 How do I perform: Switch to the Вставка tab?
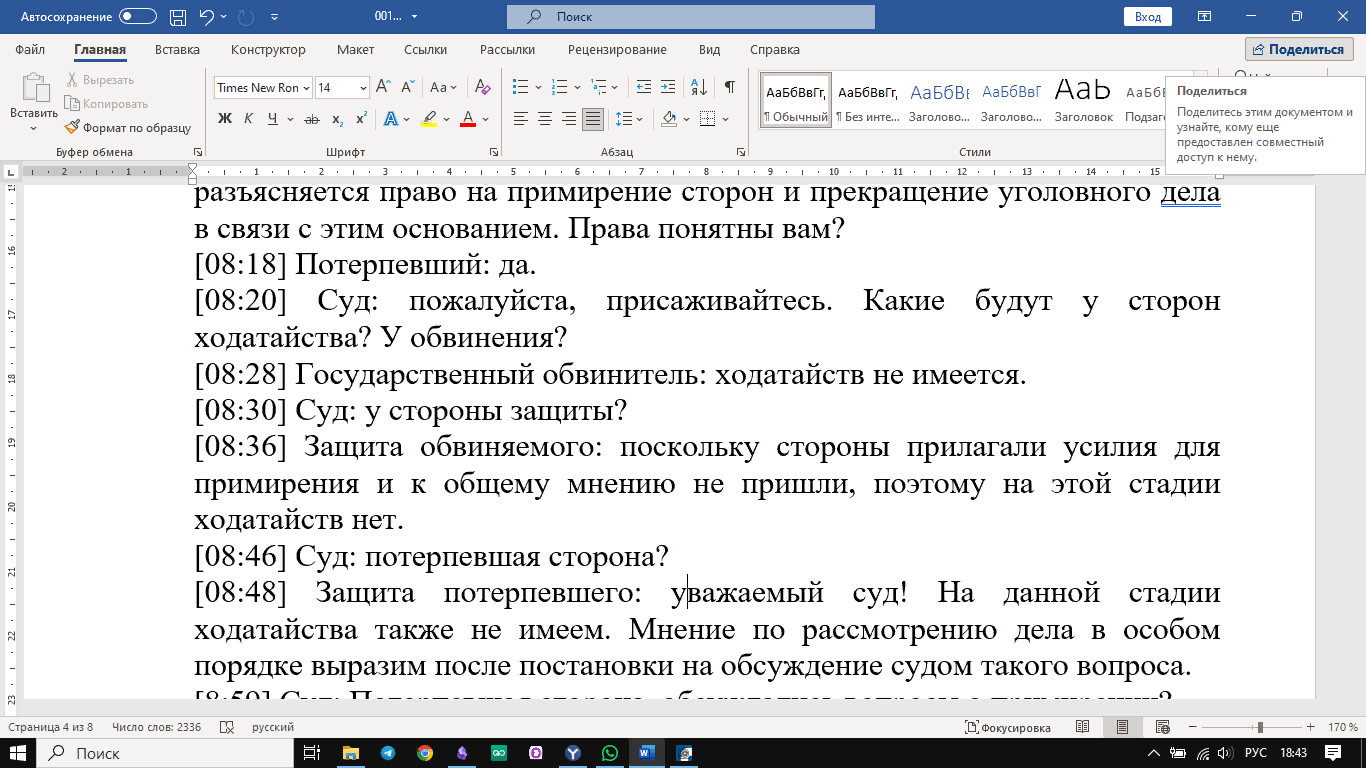coord(177,49)
